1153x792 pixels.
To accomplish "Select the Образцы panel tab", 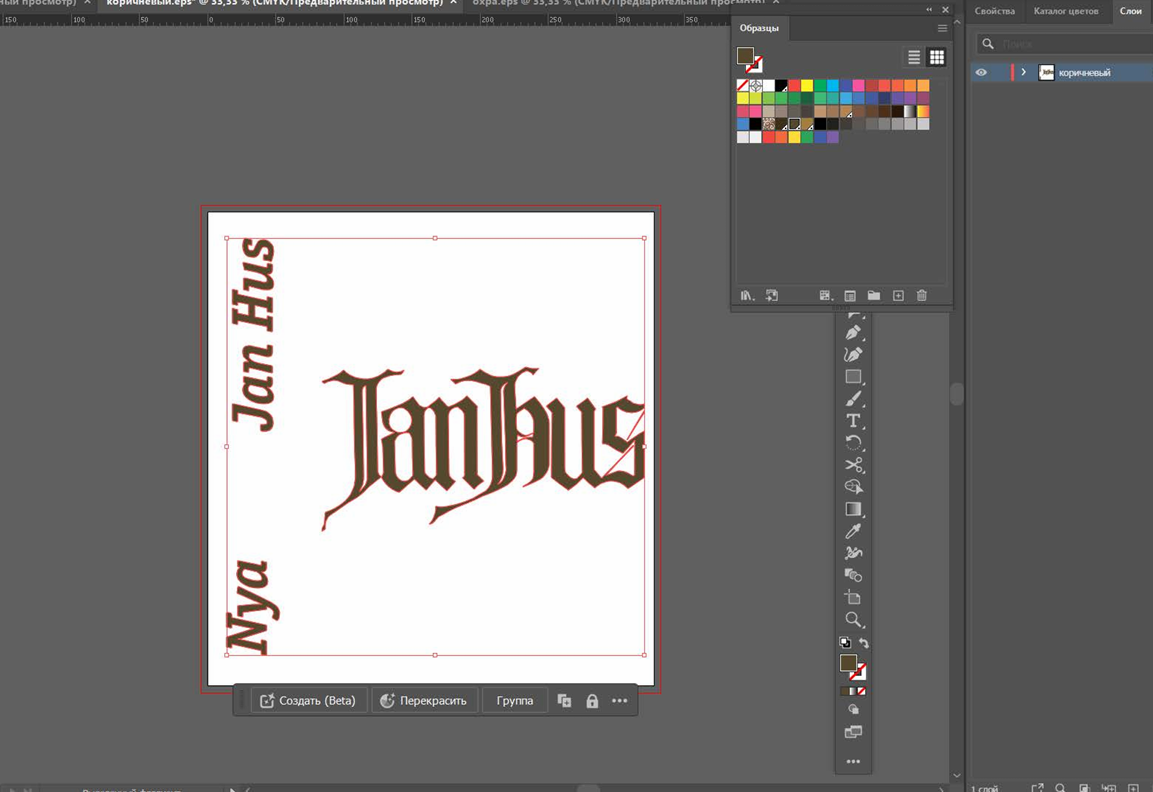I will (x=759, y=28).
